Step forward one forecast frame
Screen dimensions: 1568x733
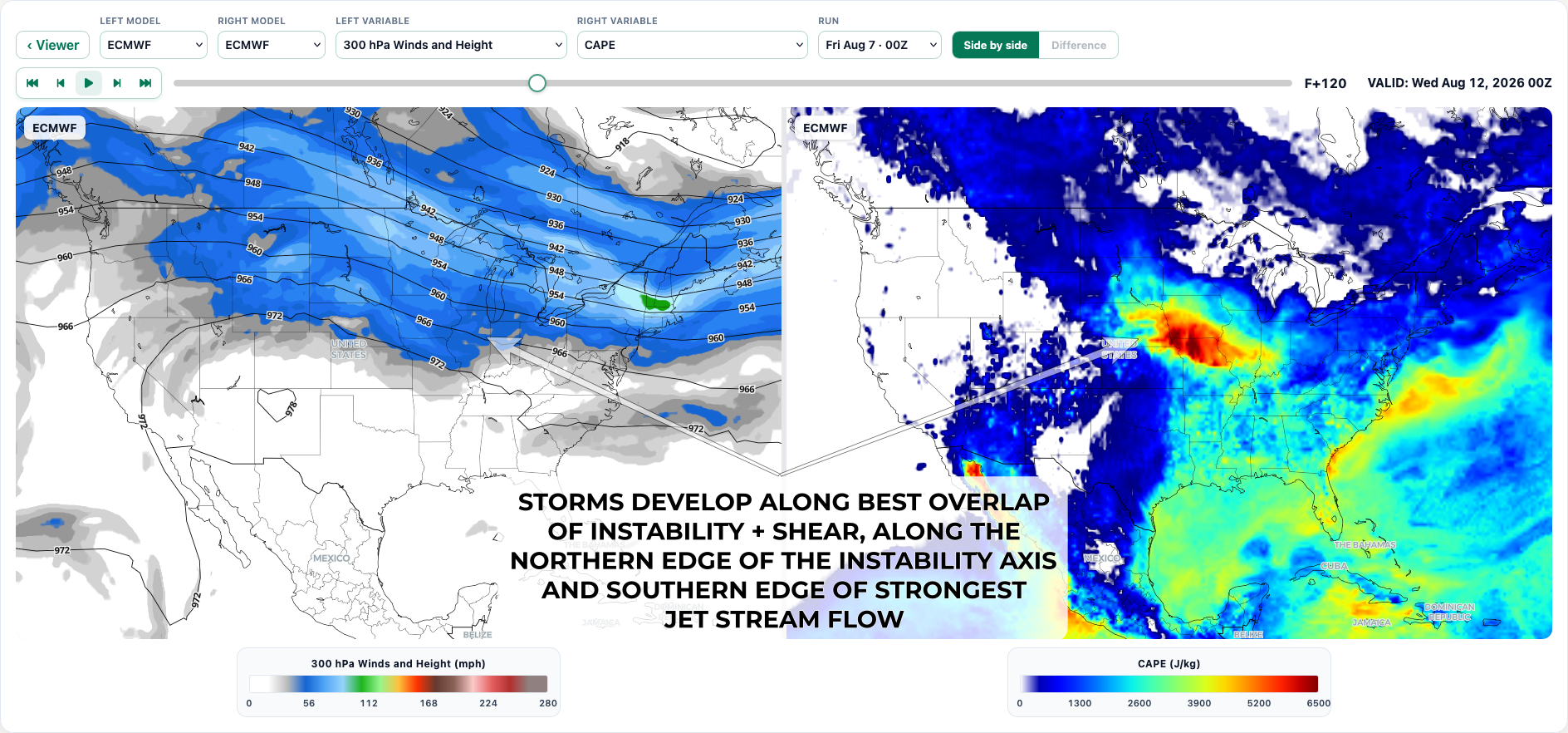(117, 83)
